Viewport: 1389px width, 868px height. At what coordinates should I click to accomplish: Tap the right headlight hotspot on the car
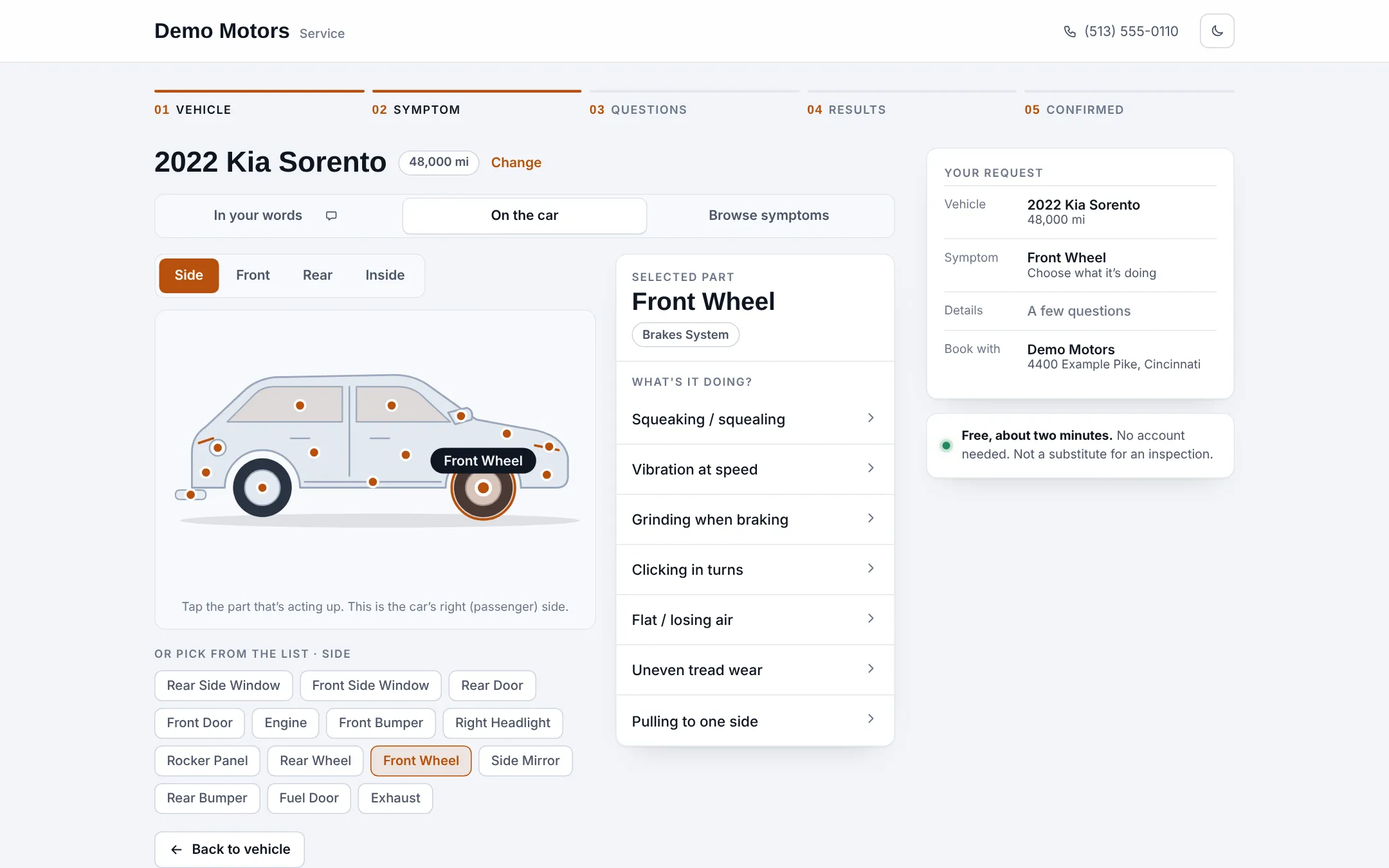pos(549,447)
